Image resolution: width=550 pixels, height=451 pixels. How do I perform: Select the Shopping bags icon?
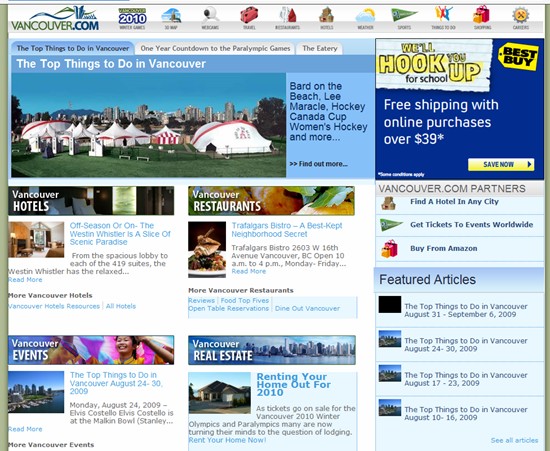click(482, 18)
